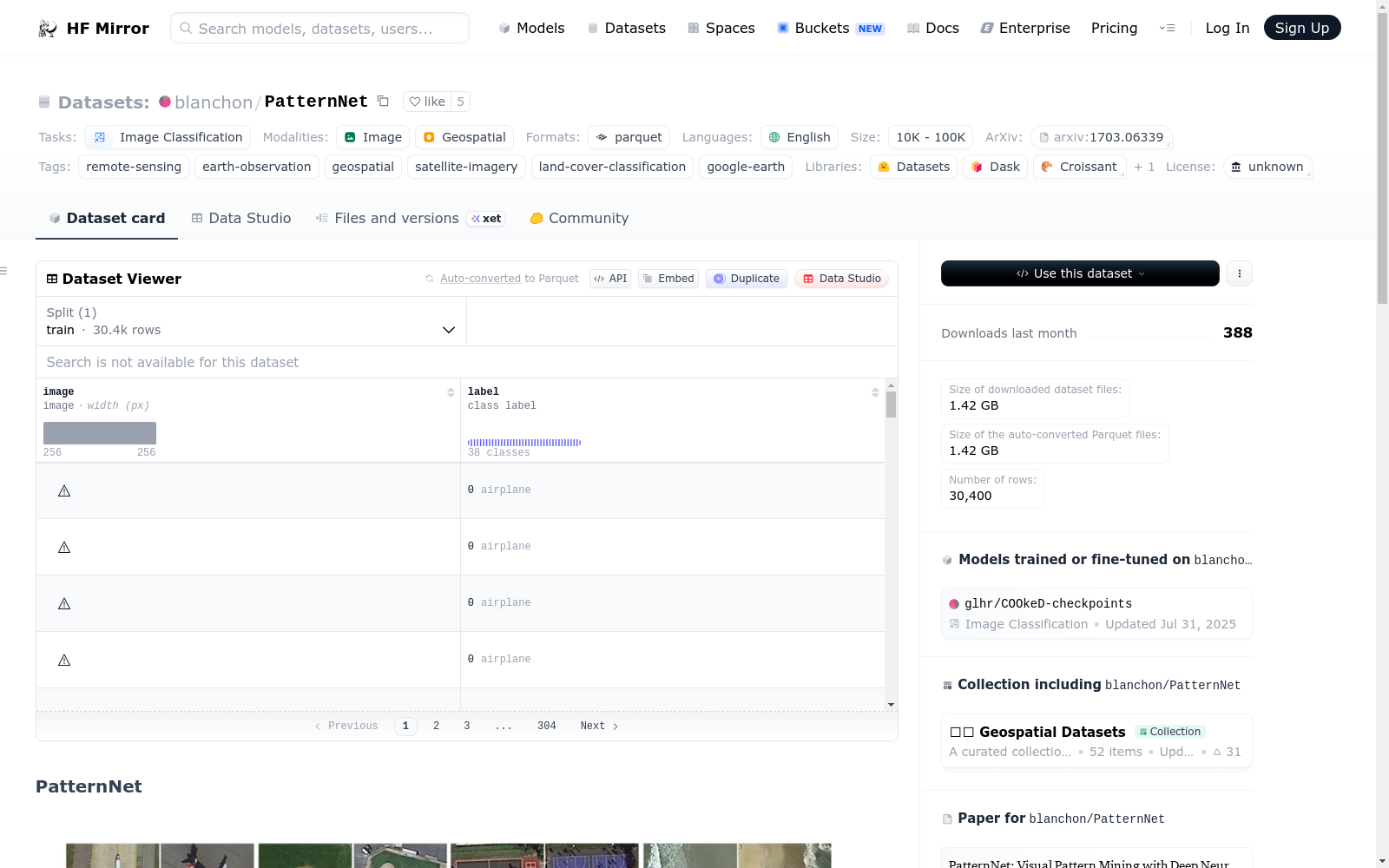Viewport: 1389px width, 868px height.
Task: Click the Size 10K - 100K tag
Action: pyautogui.click(x=931, y=137)
